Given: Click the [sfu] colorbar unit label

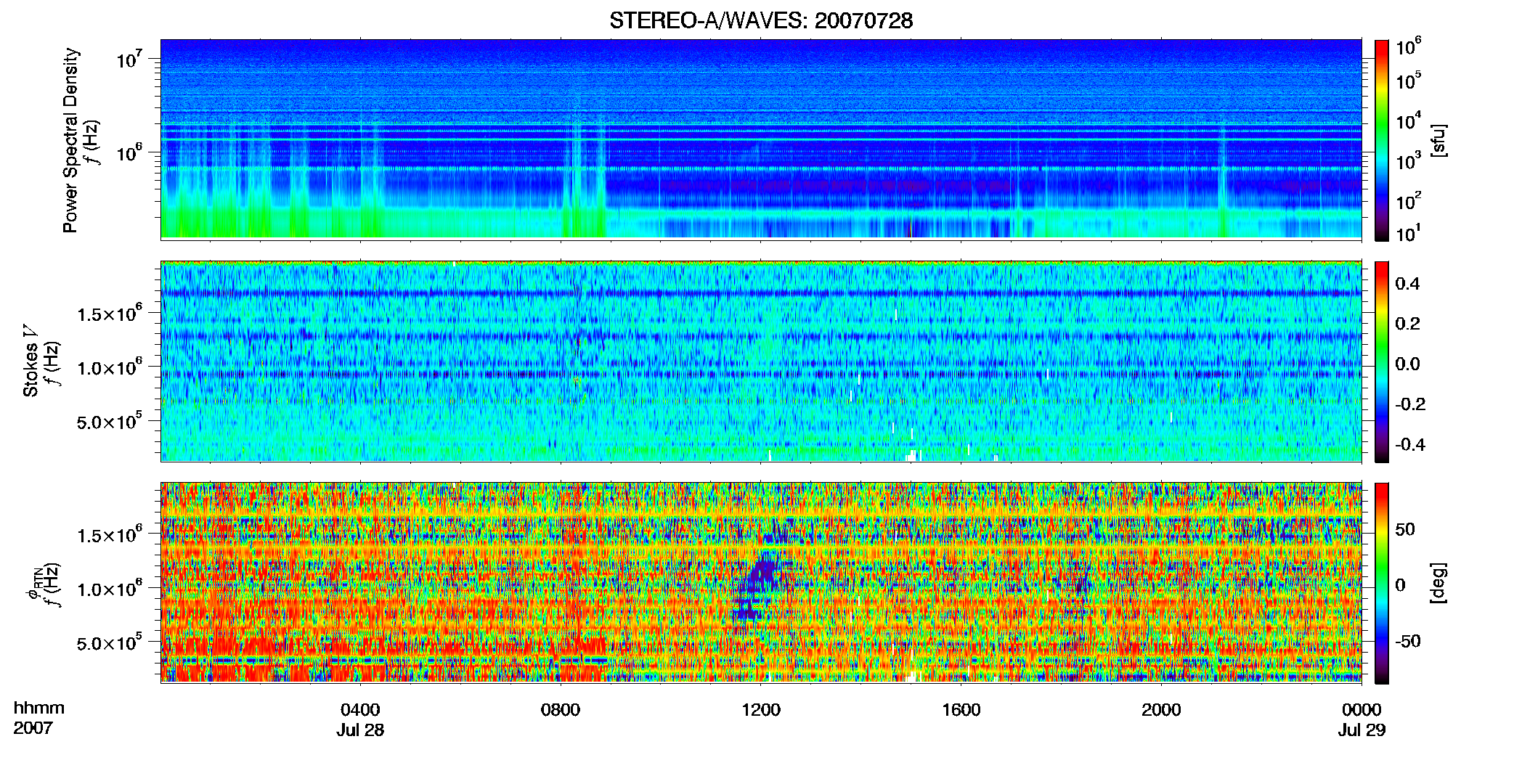Looking at the screenshot, I should [x=1438, y=140].
